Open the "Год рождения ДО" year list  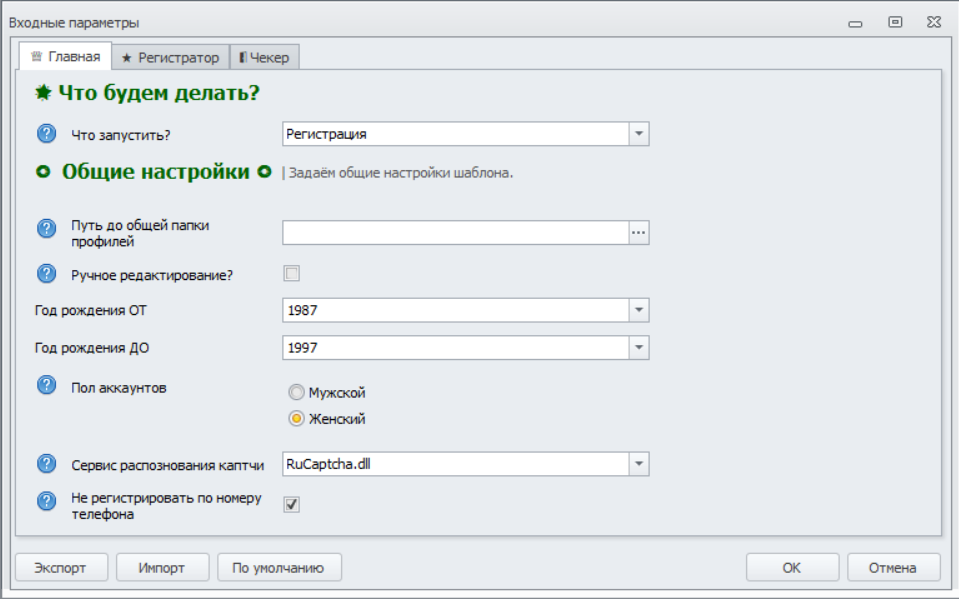(x=639, y=348)
